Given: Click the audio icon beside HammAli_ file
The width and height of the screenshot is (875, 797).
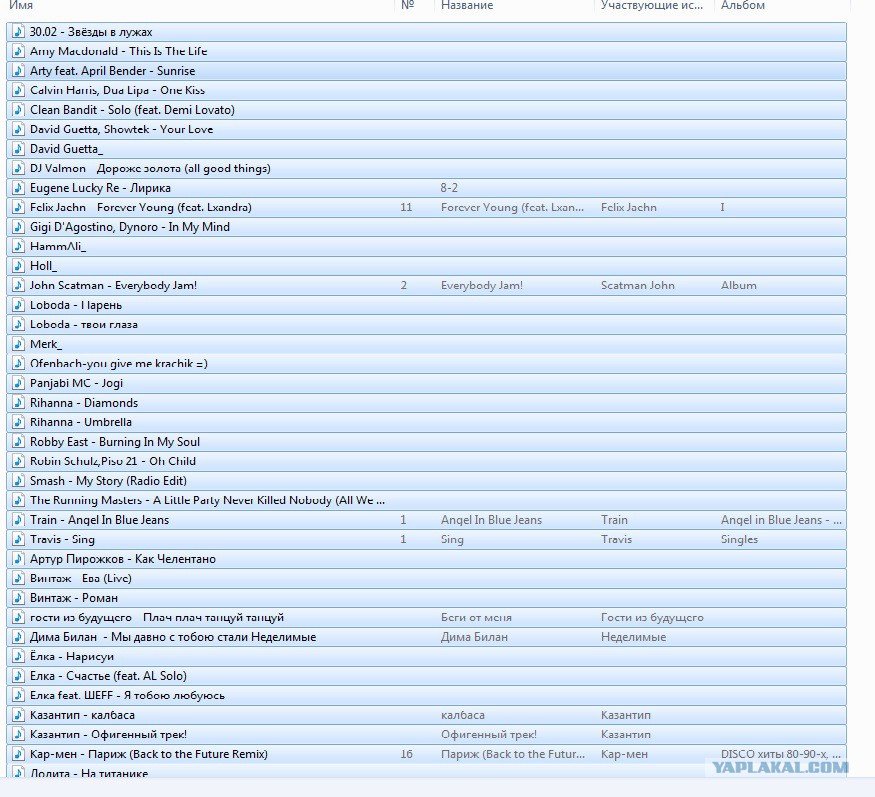Looking at the screenshot, I should coord(18,247).
